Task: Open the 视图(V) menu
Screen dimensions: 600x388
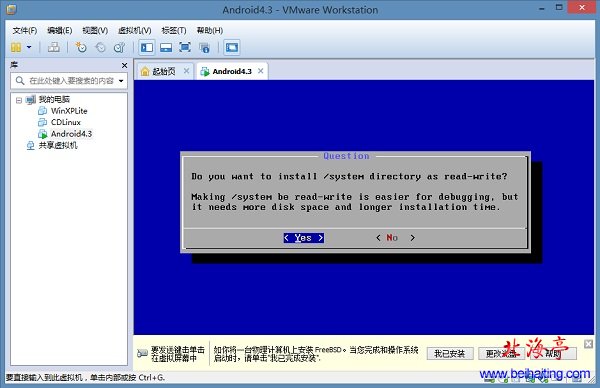Action: coord(95,30)
